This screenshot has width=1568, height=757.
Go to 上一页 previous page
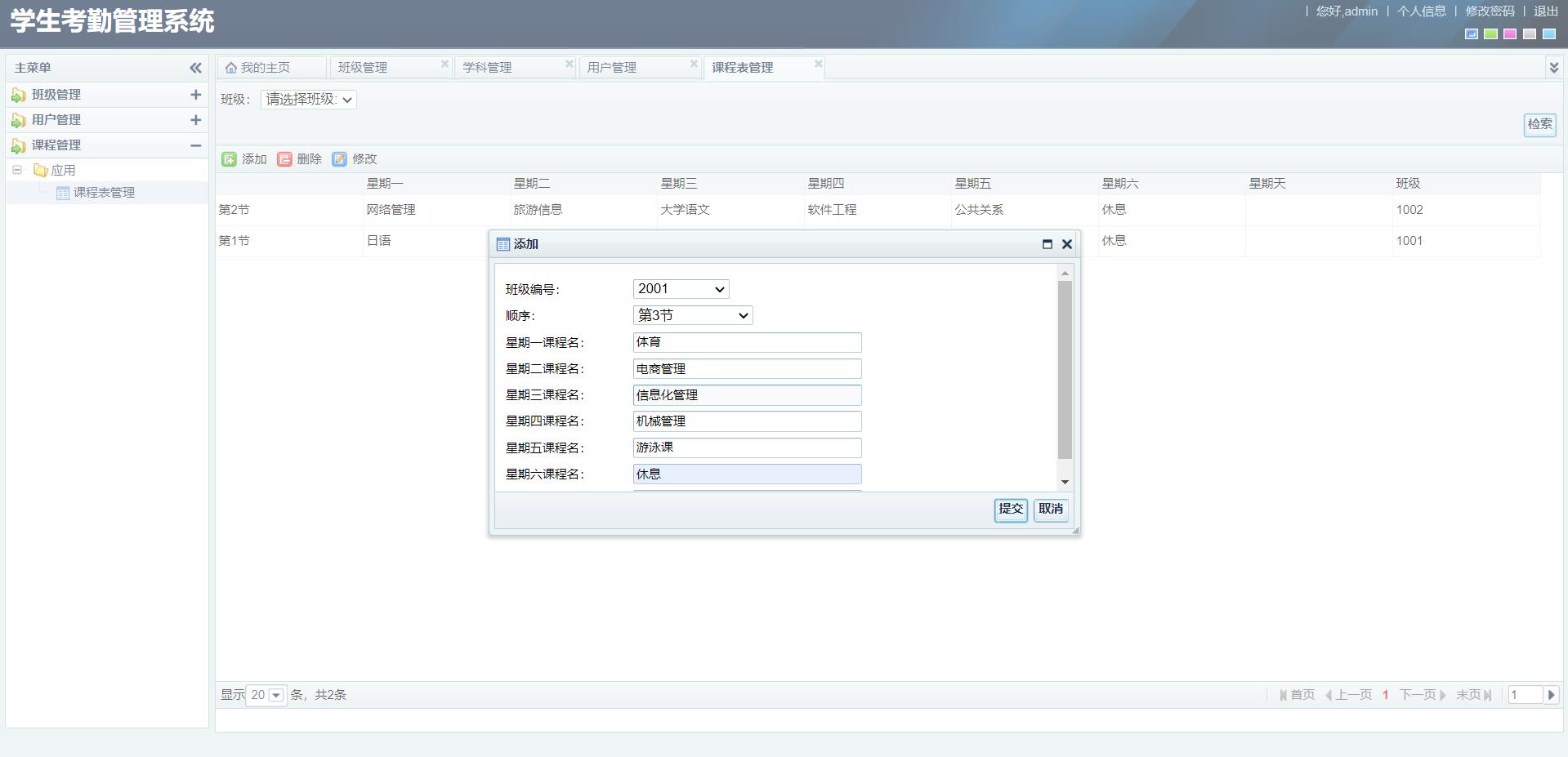pos(1348,695)
